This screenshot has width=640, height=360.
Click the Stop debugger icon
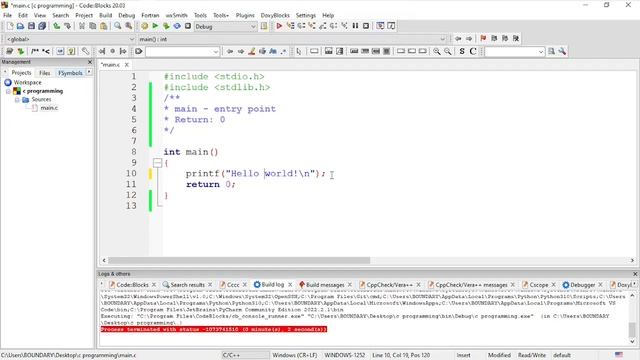(x=366, y=26)
